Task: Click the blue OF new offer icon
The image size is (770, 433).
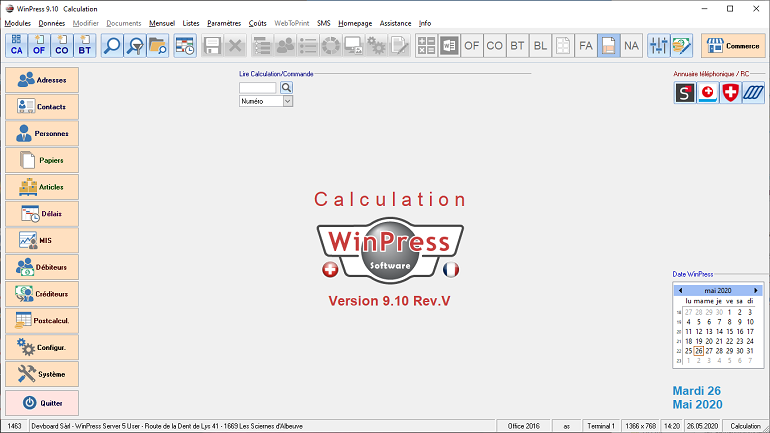Action: click(x=39, y=46)
